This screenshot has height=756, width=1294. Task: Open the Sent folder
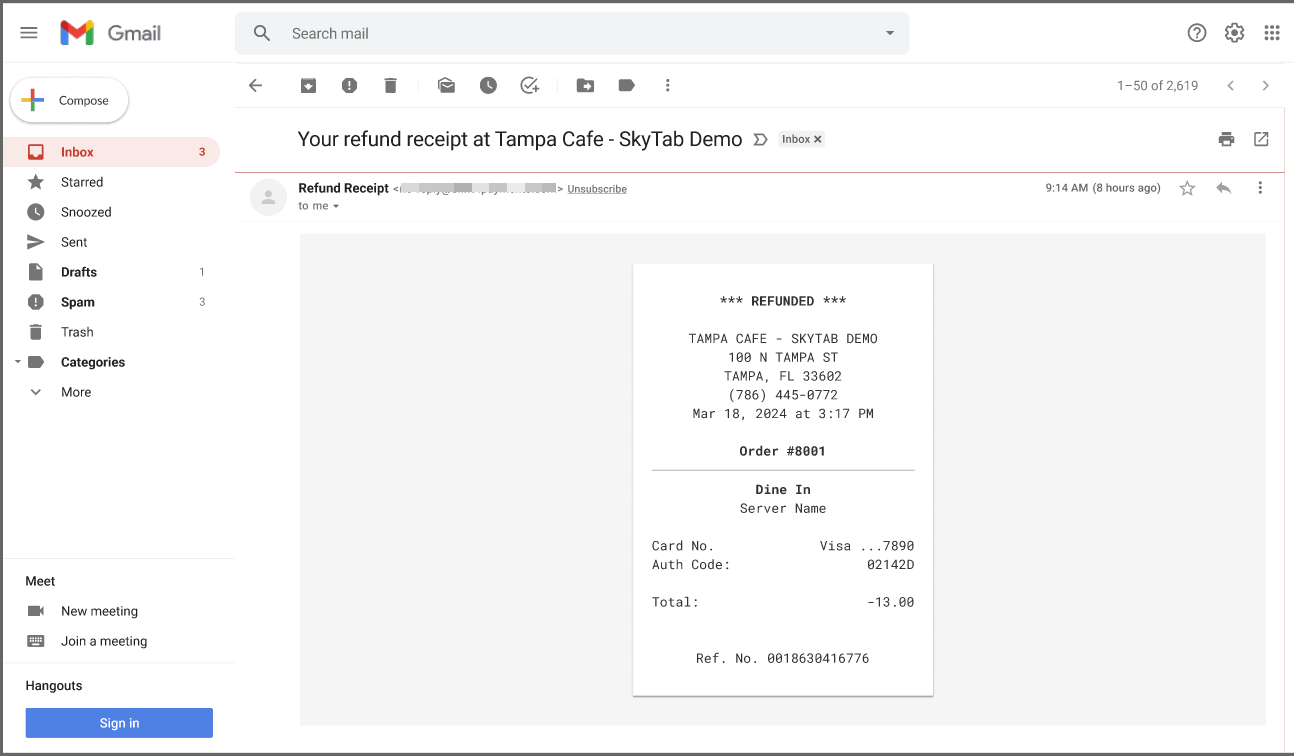point(74,242)
